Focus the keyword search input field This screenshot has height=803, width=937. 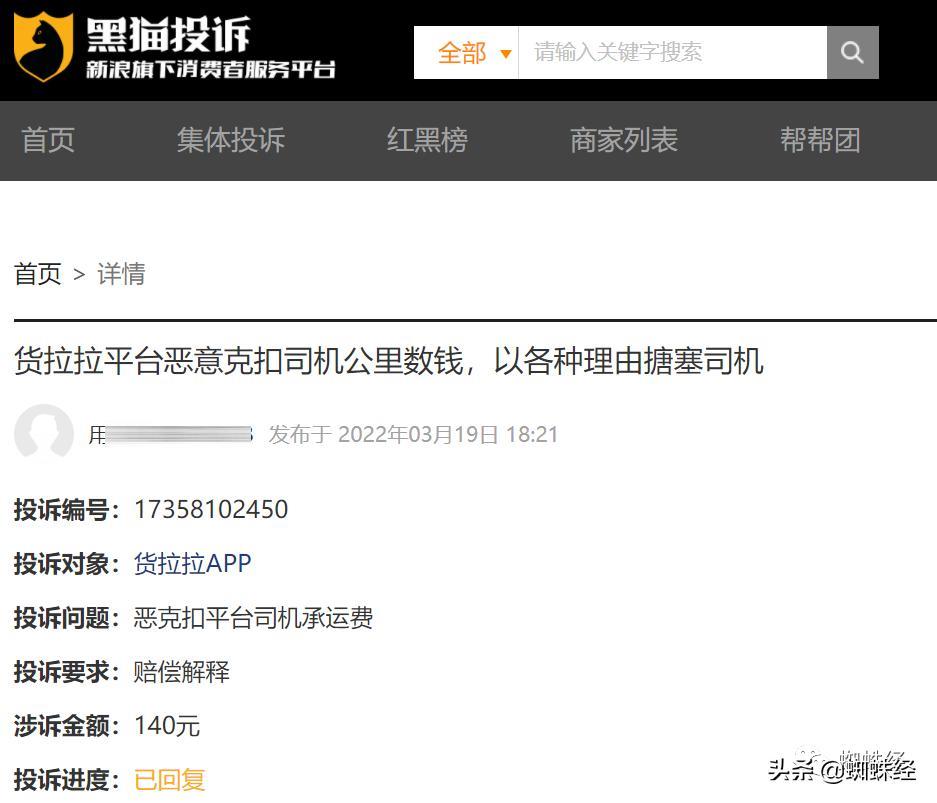point(672,53)
